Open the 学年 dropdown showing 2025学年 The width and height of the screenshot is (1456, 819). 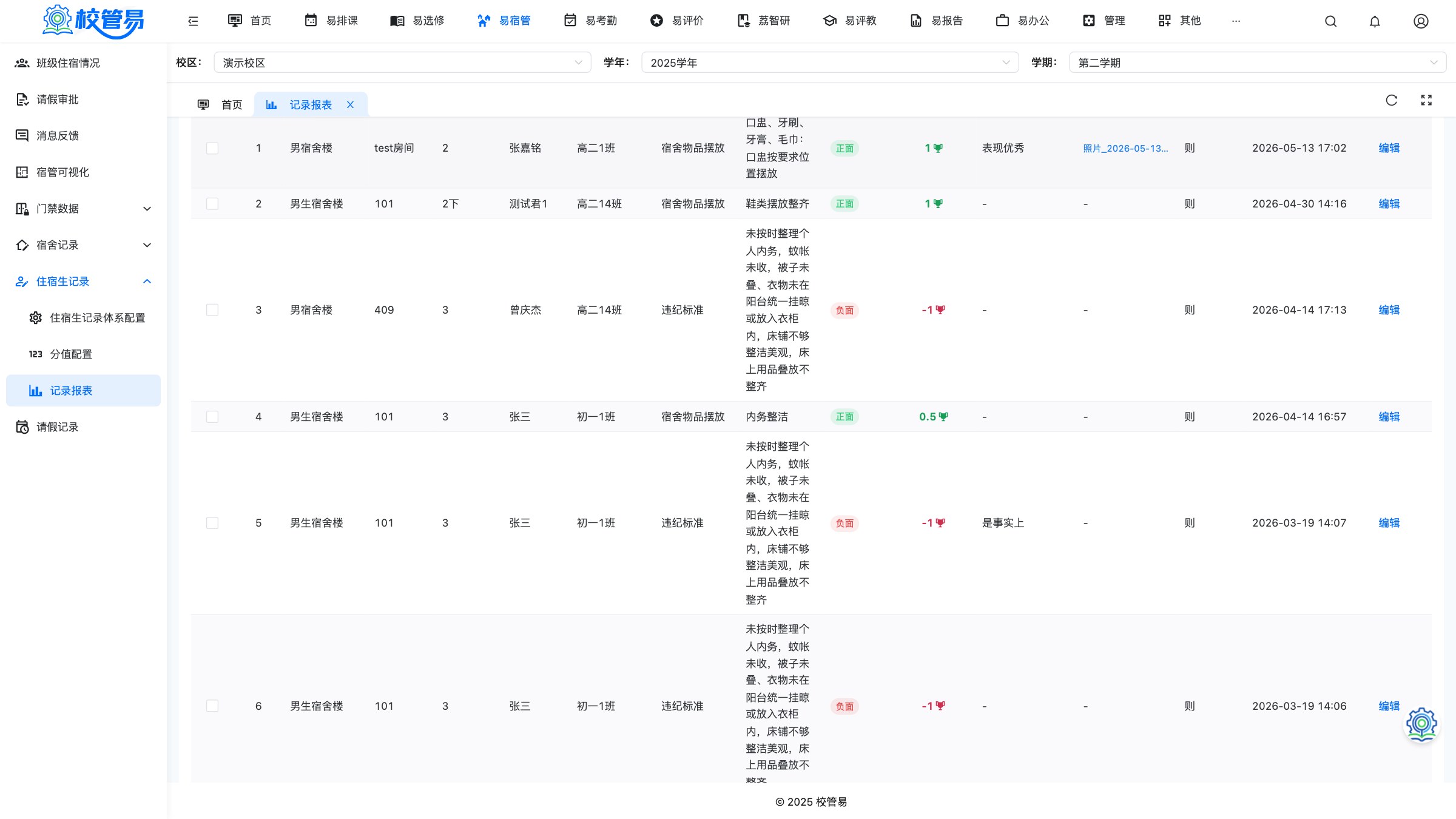point(830,62)
